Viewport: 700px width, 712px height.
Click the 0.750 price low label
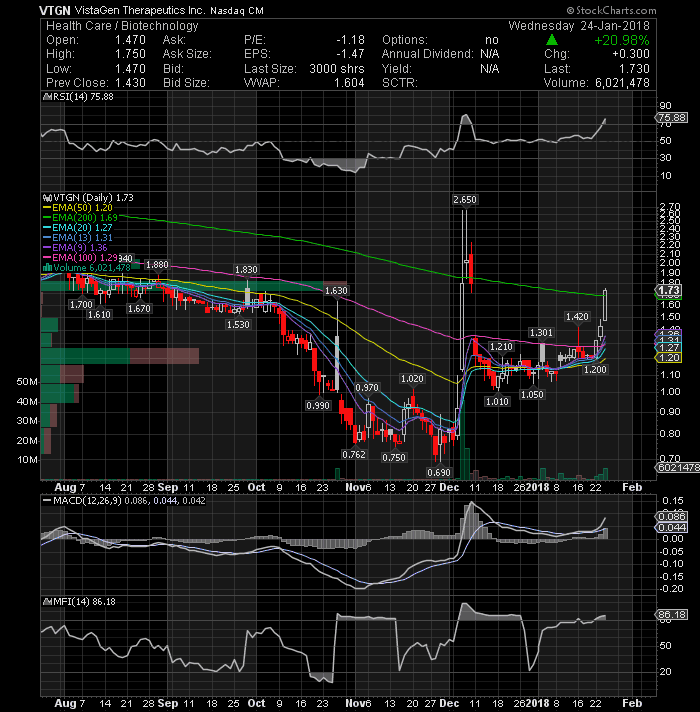click(x=394, y=458)
